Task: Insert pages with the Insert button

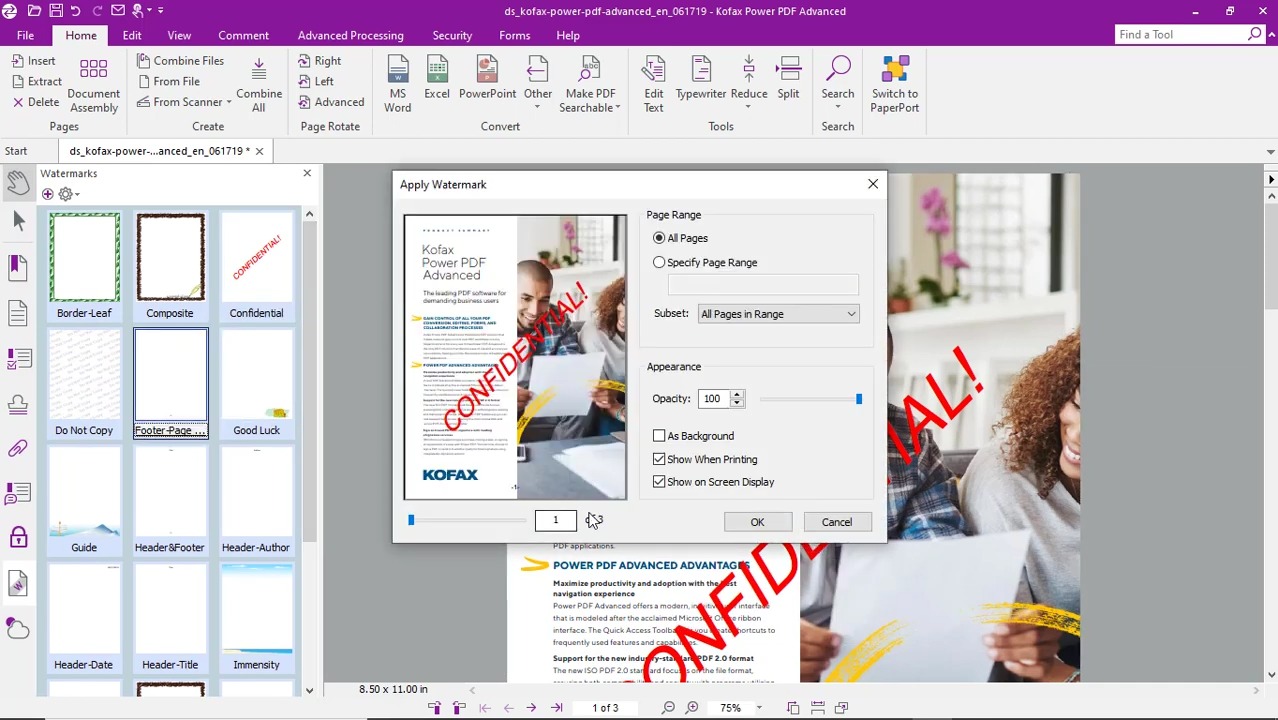Action: 35,61
